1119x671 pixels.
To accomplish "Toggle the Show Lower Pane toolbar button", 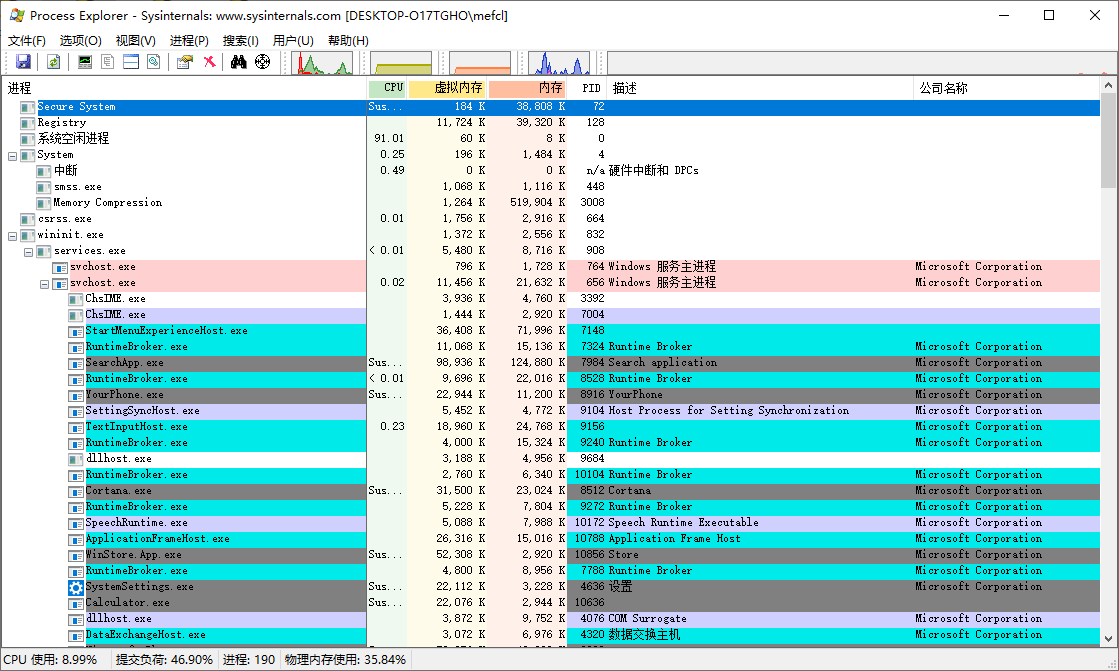I will [x=131, y=62].
